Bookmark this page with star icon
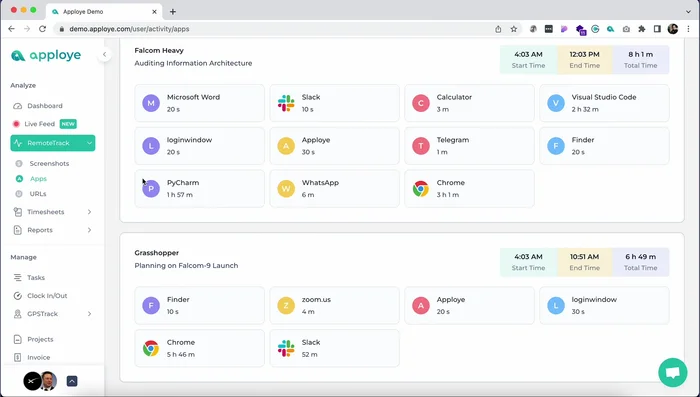 pos(514,29)
